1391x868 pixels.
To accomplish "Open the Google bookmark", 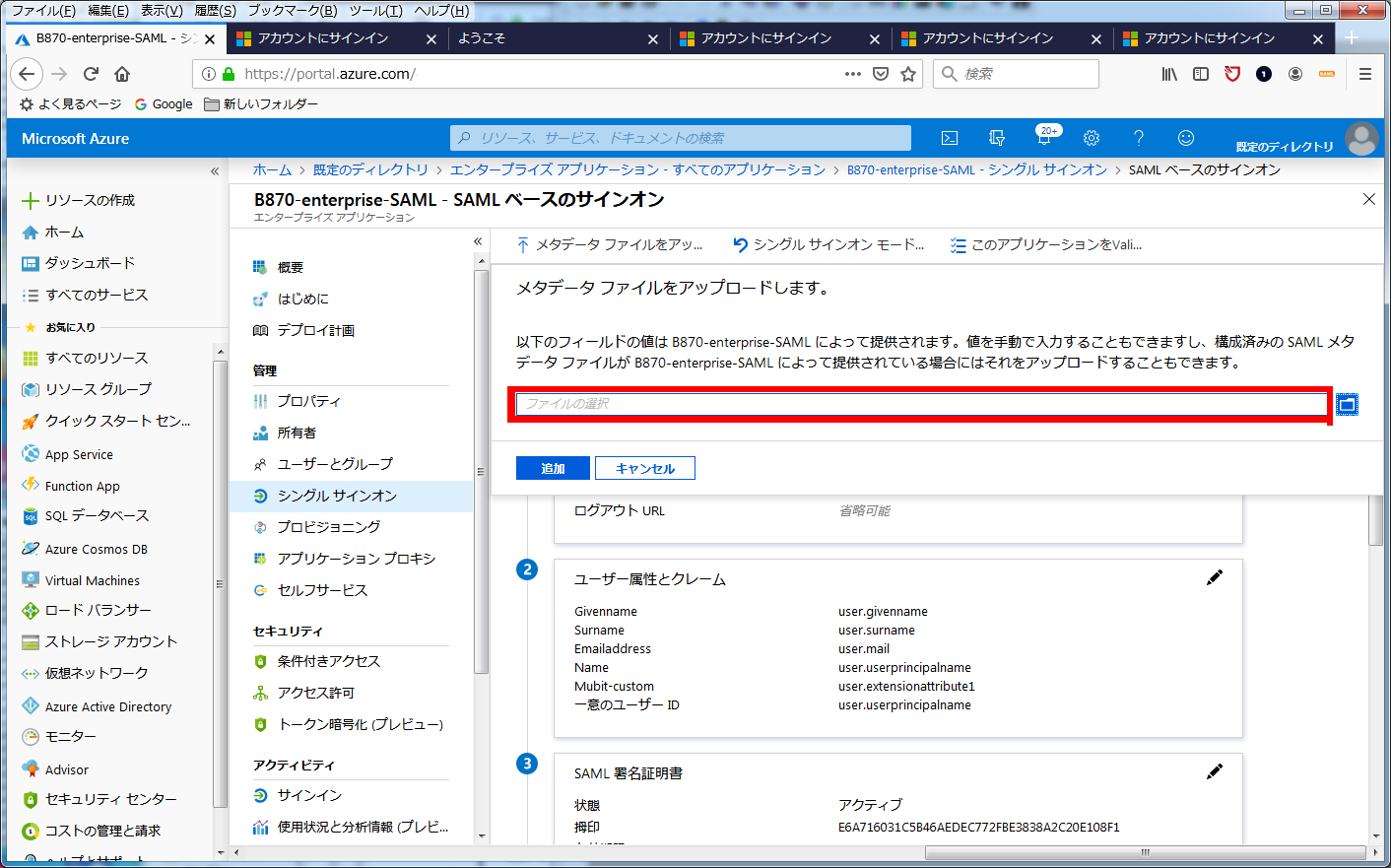I will pyautogui.click(x=164, y=103).
